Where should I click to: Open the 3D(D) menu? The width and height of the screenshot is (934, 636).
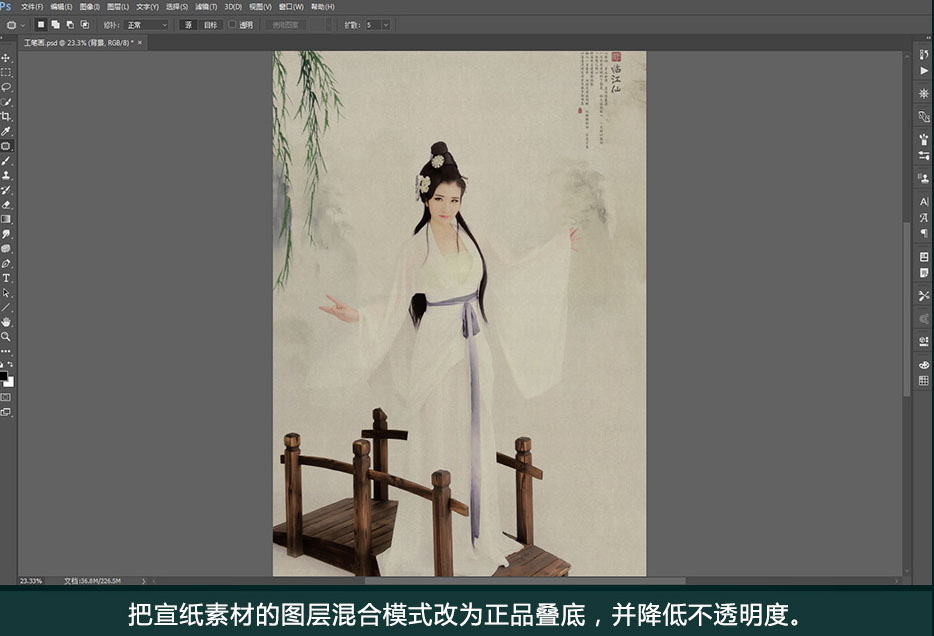coord(233,7)
